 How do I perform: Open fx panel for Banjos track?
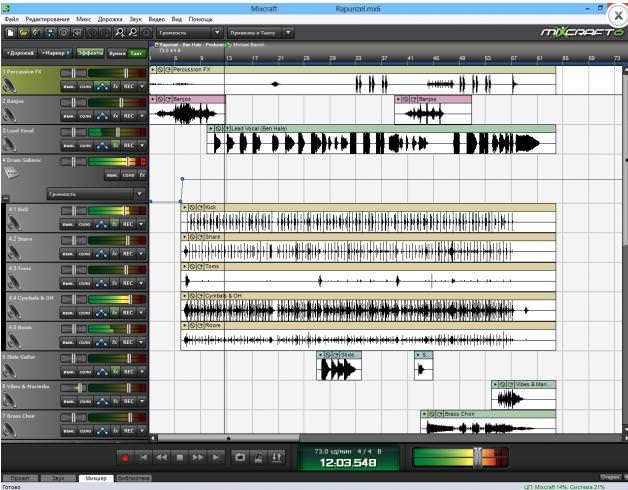coord(115,116)
